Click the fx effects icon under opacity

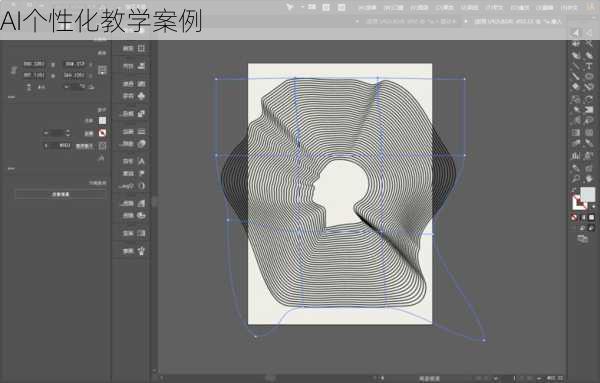[101, 158]
